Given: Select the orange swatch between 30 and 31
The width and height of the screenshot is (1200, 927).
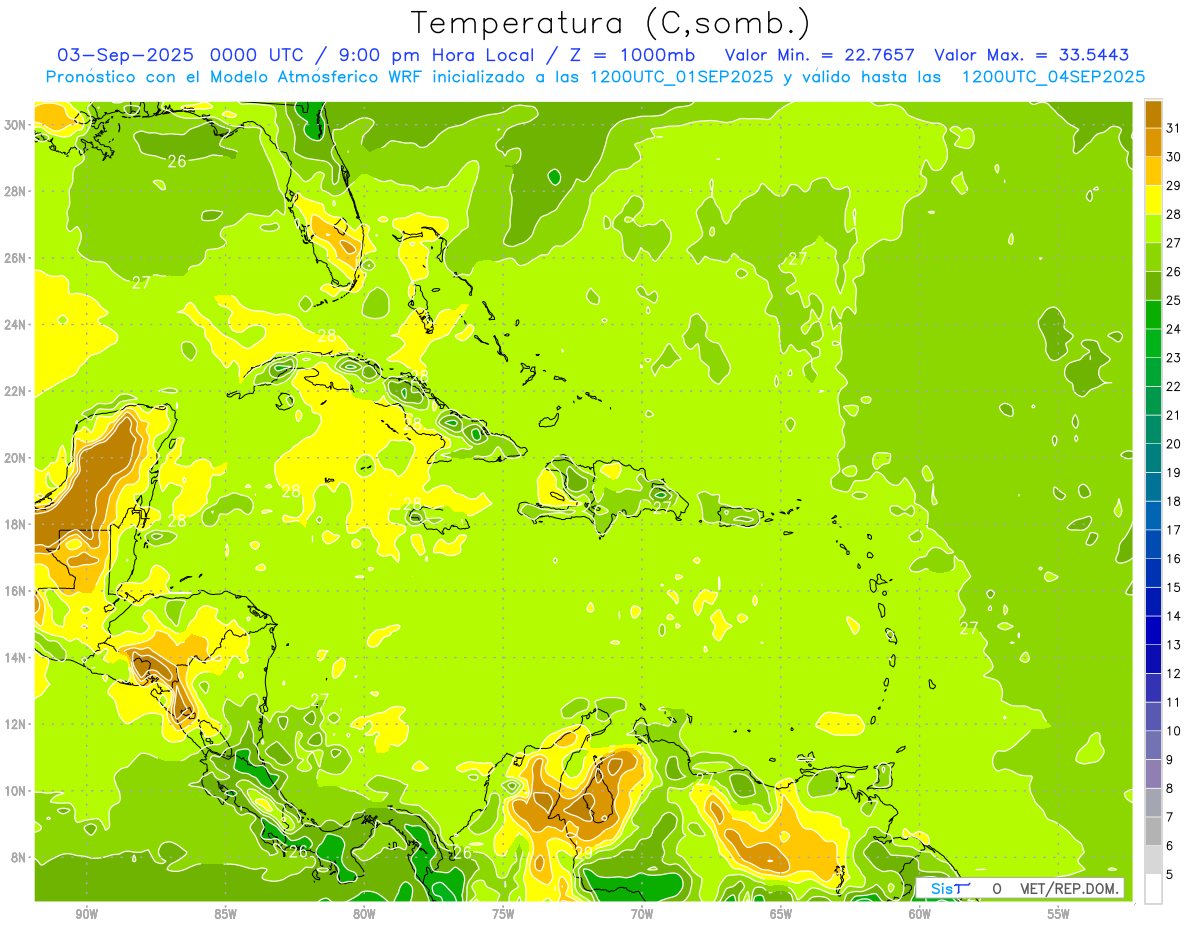Looking at the screenshot, I should [1153, 142].
